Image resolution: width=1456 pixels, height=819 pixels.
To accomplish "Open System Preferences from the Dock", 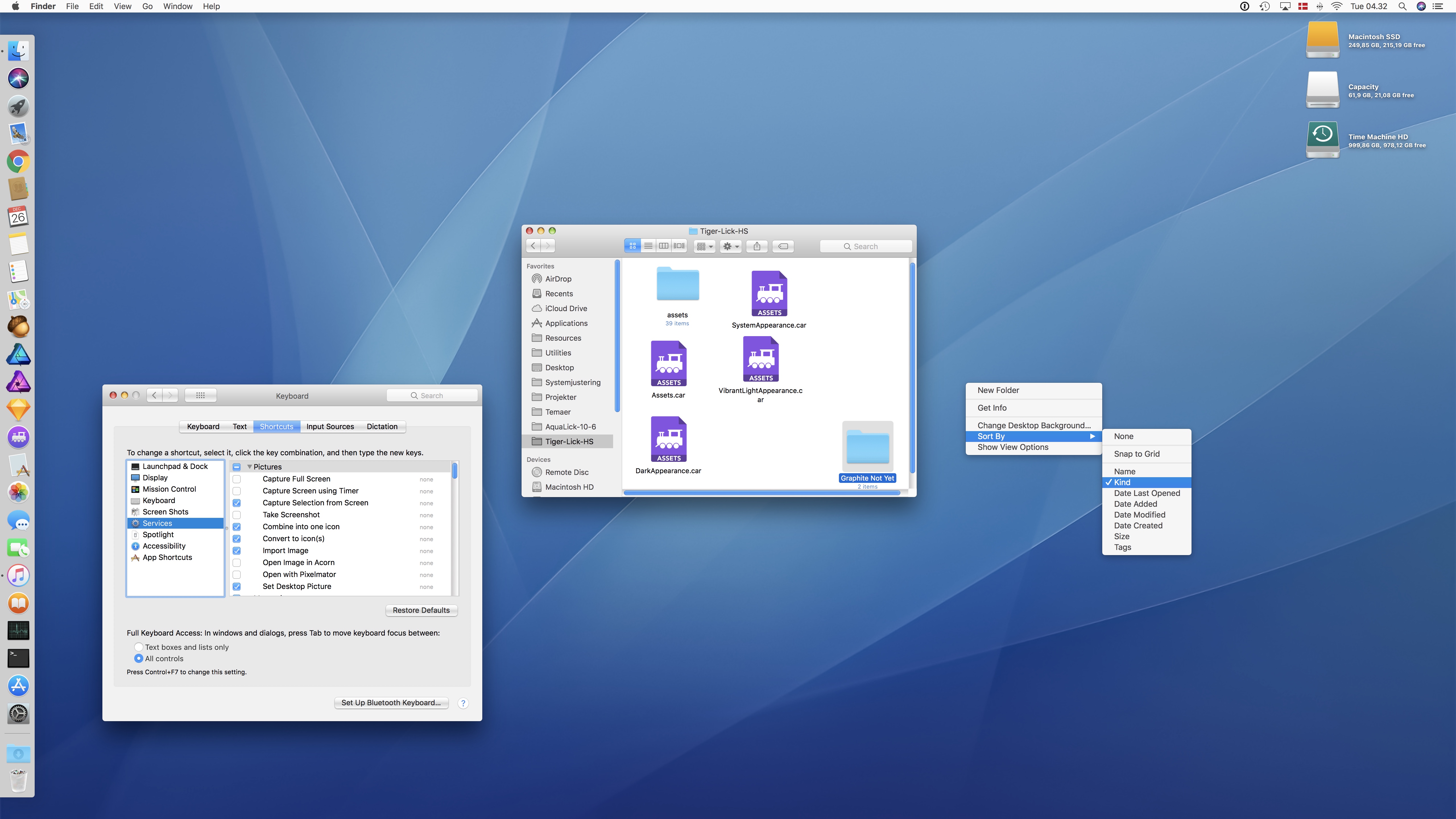I will (x=18, y=713).
